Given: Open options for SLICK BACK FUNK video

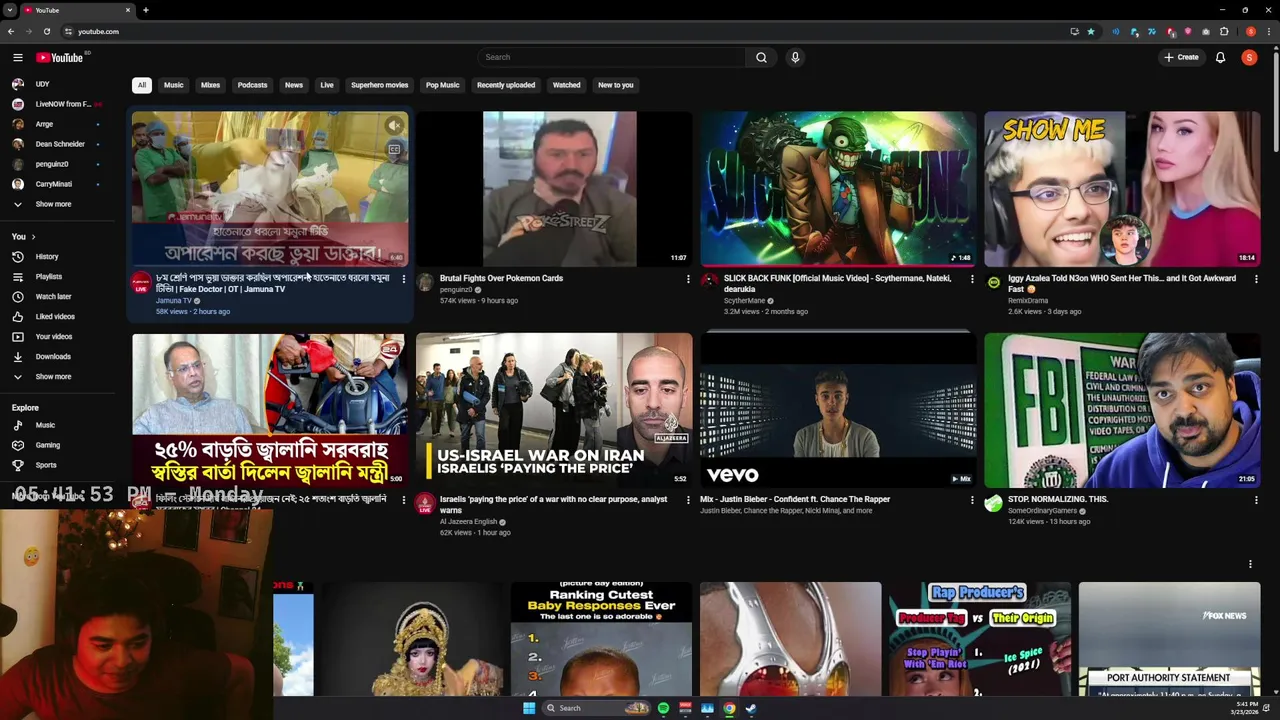Looking at the screenshot, I should [x=972, y=279].
